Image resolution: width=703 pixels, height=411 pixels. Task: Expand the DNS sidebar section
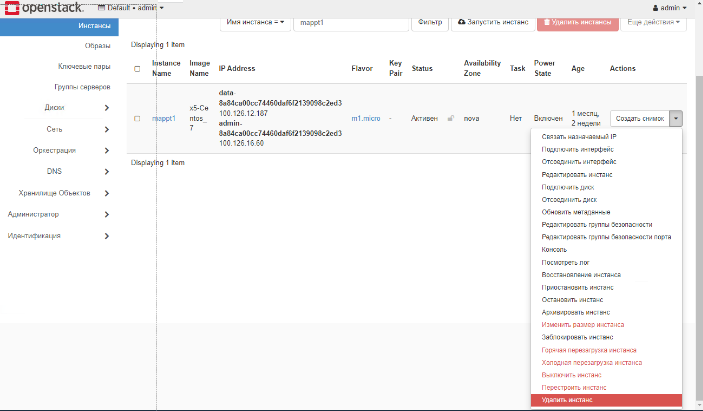[x=106, y=172]
